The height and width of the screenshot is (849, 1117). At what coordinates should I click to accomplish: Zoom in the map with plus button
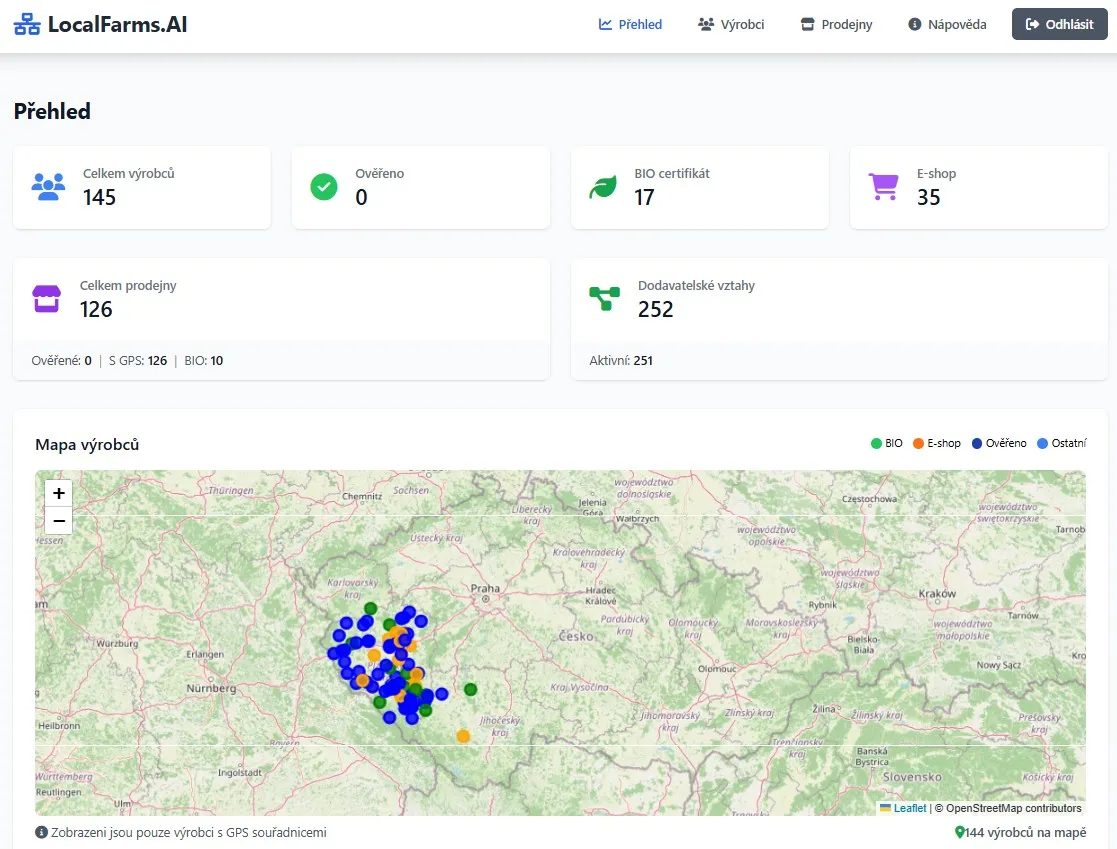click(x=59, y=493)
